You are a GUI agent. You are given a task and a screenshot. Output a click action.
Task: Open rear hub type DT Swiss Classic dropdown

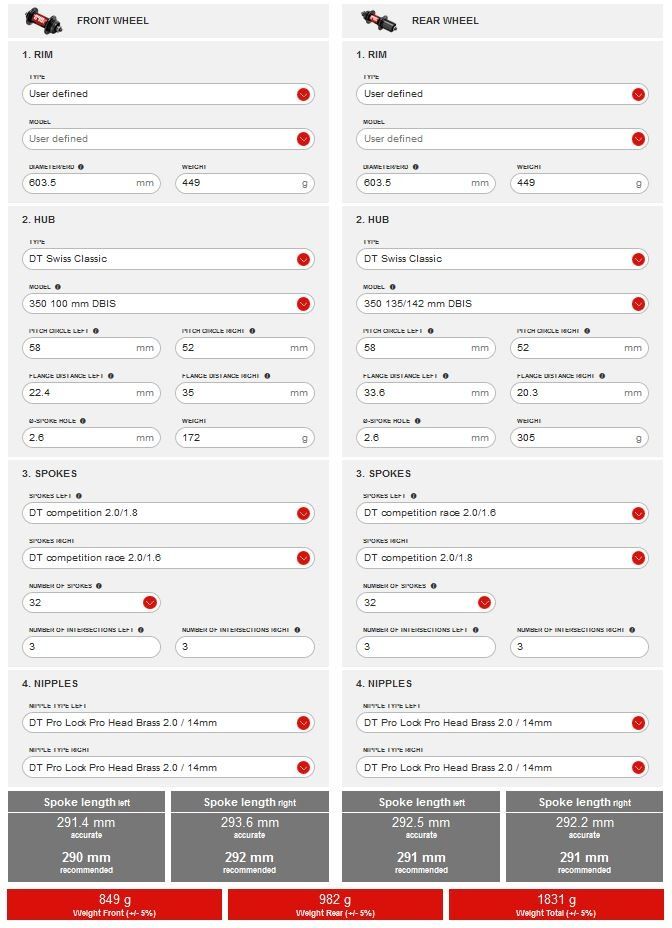point(638,259)
